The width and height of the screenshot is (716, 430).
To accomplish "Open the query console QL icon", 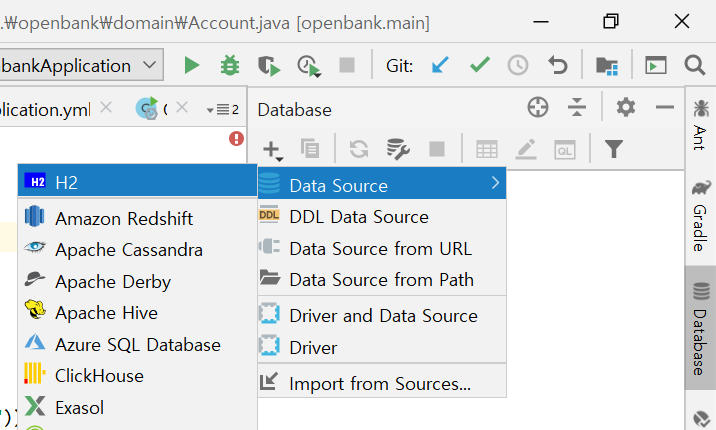I will point(565,150).
